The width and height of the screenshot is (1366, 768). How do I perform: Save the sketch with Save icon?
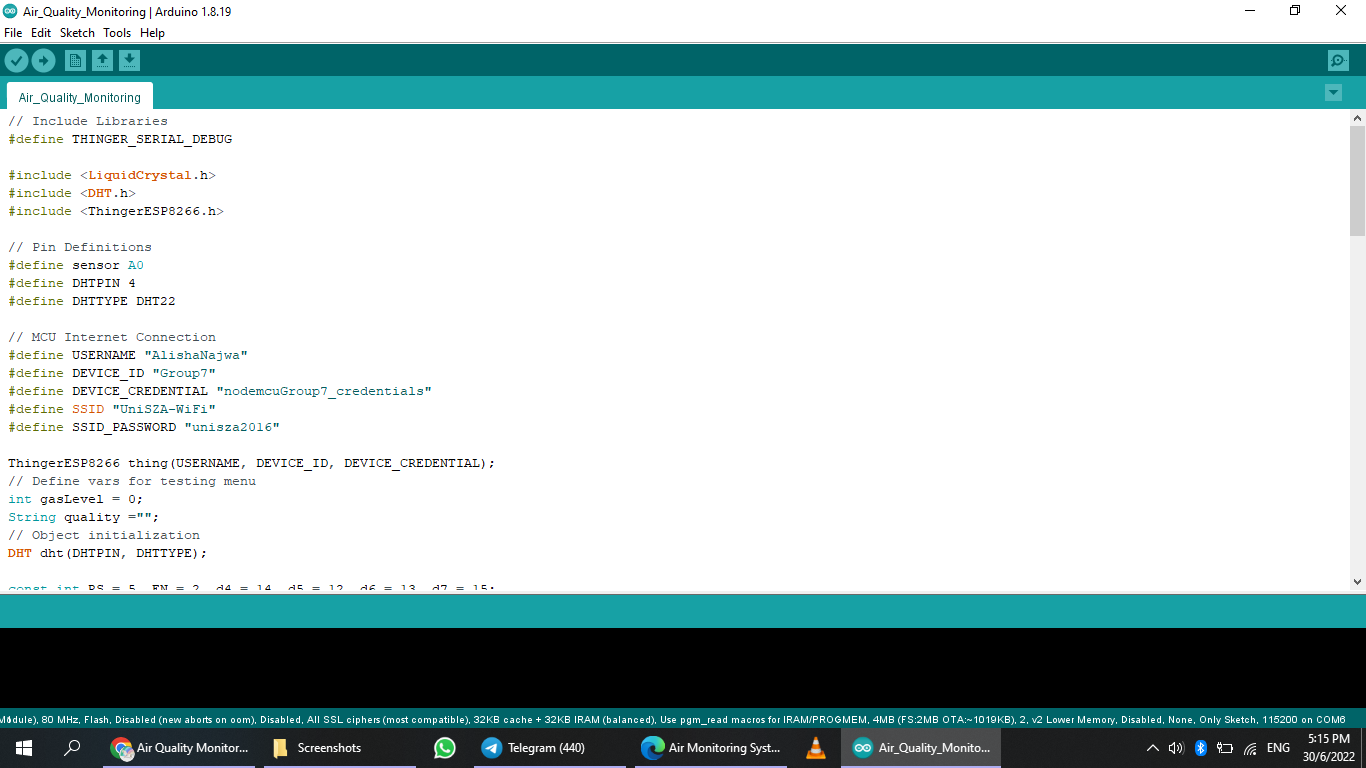129,61
